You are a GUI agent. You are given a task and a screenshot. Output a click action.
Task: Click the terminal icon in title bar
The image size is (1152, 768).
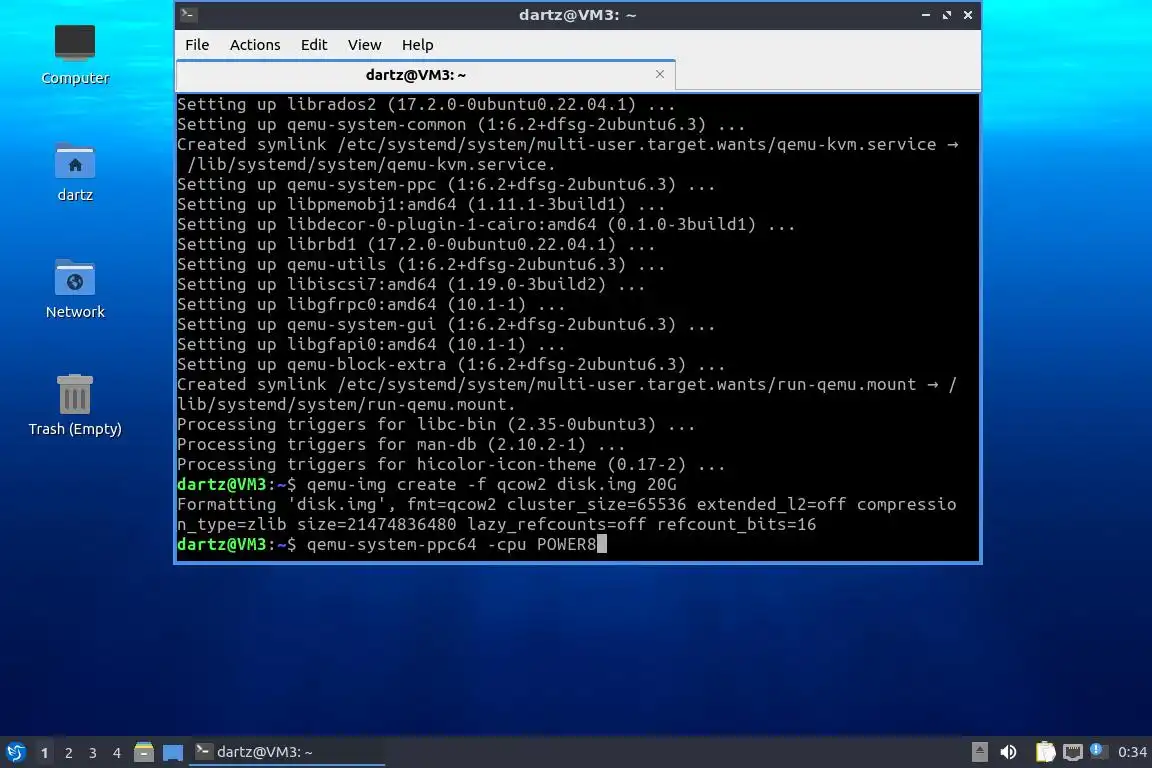[188, 14]
